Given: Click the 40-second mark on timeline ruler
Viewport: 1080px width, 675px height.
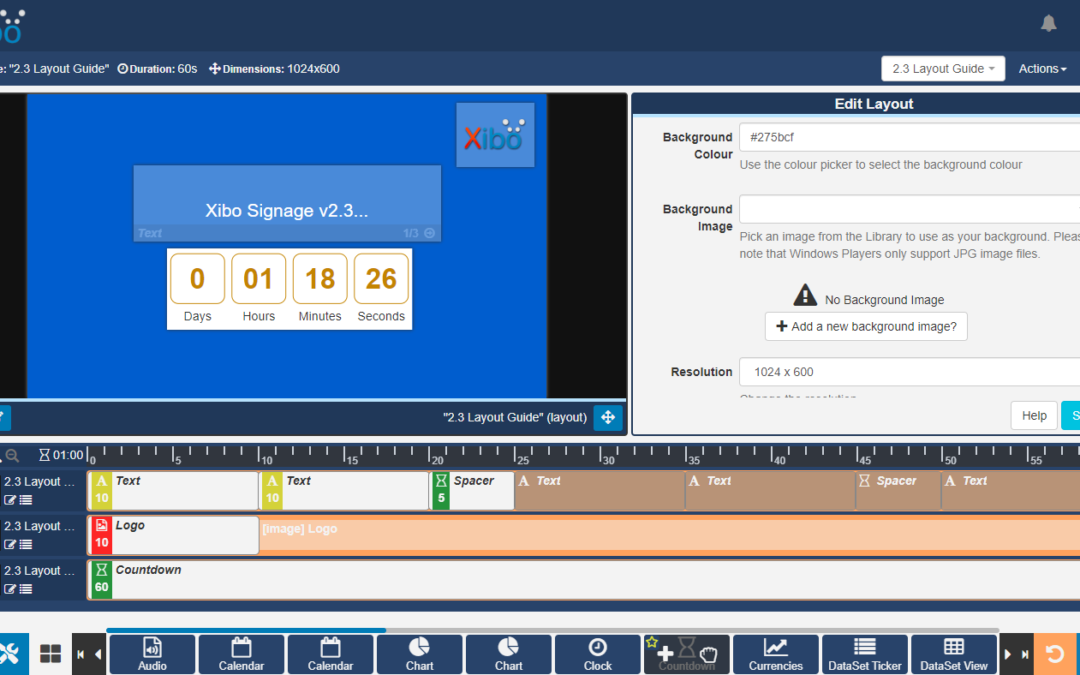Looking at the screenshot, I should coord(771,455).
